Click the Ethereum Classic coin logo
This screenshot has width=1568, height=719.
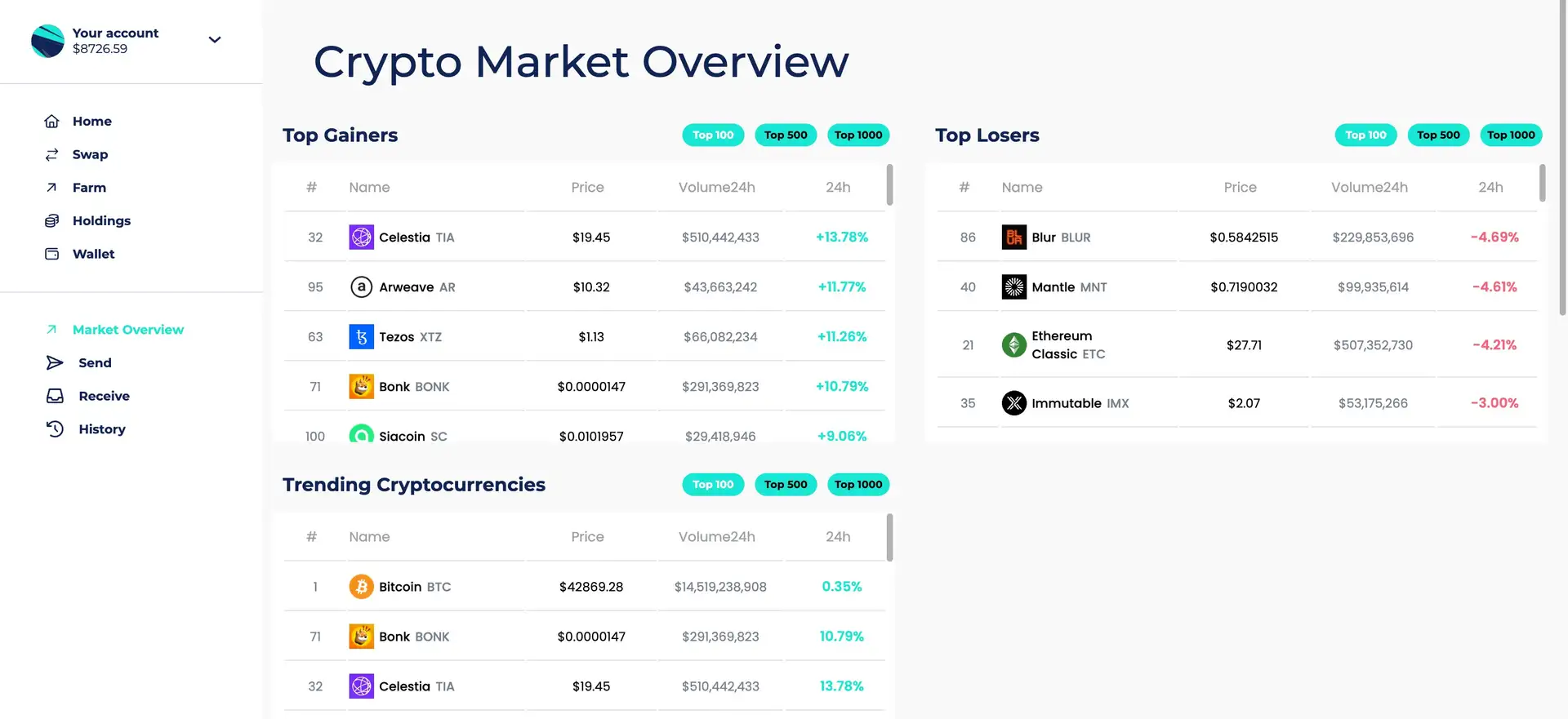pos(1013,345)
